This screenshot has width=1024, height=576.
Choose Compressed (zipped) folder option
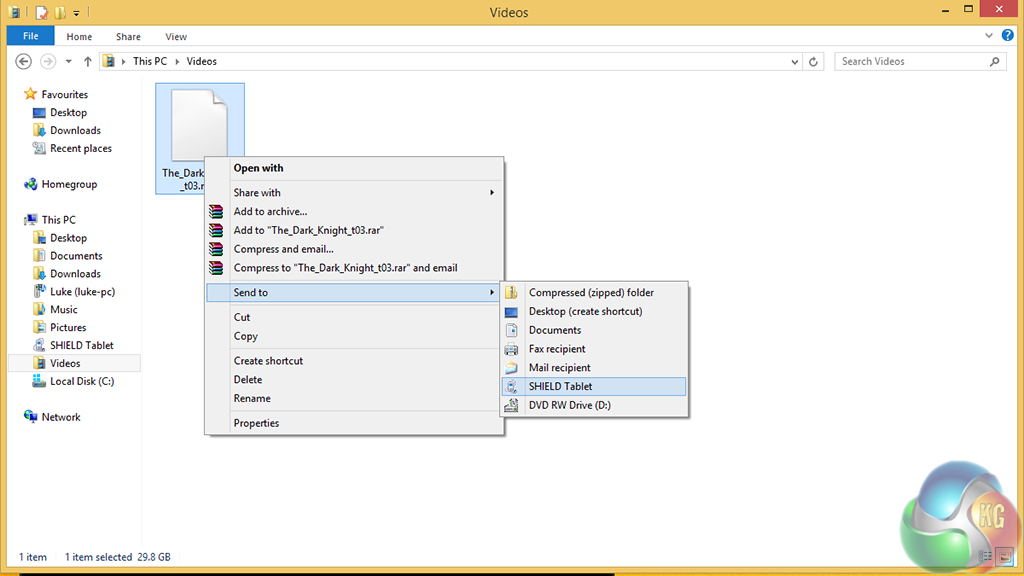click(x=591, y=293)
